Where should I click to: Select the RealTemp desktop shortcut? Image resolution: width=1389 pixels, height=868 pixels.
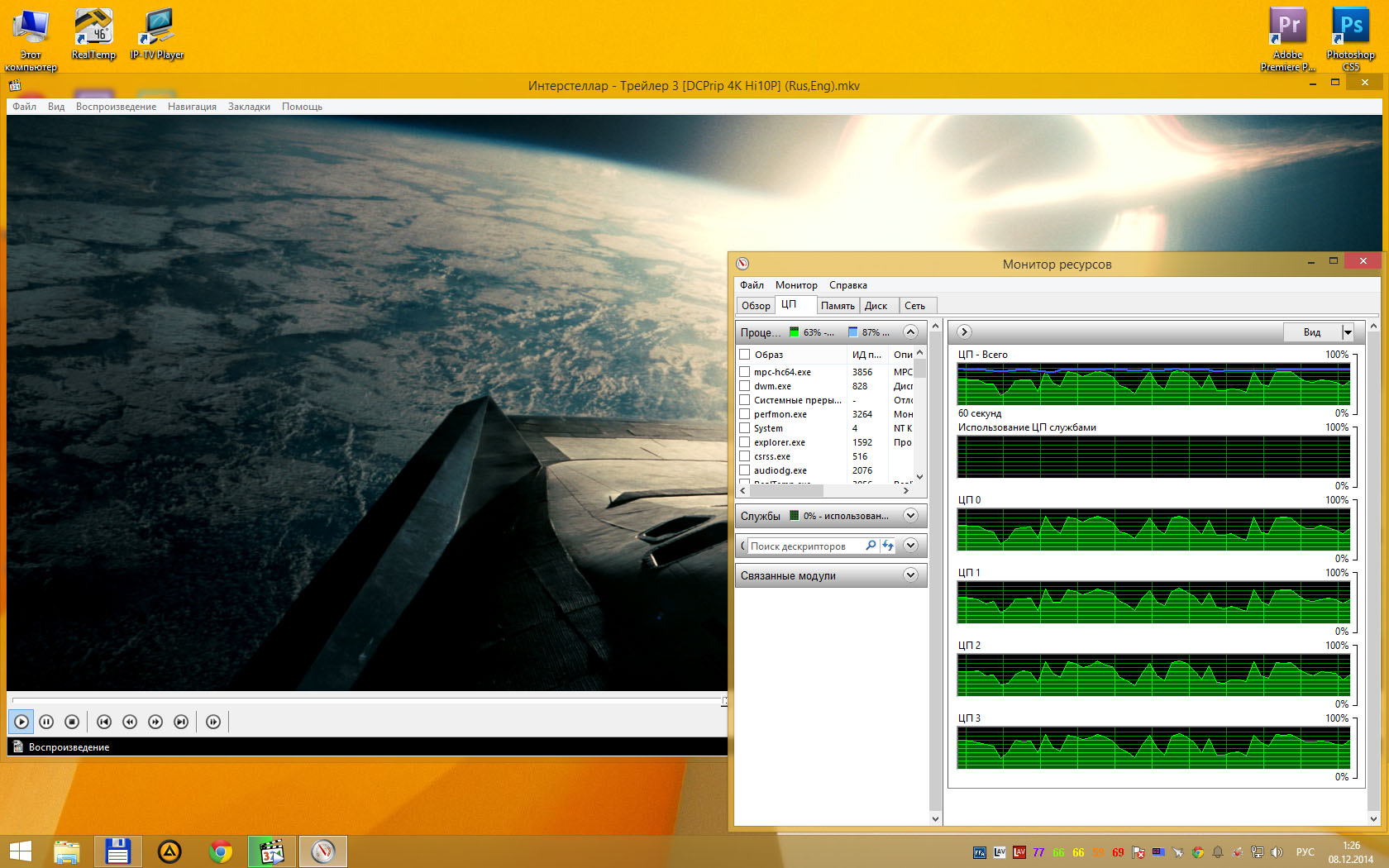[93, 34]
